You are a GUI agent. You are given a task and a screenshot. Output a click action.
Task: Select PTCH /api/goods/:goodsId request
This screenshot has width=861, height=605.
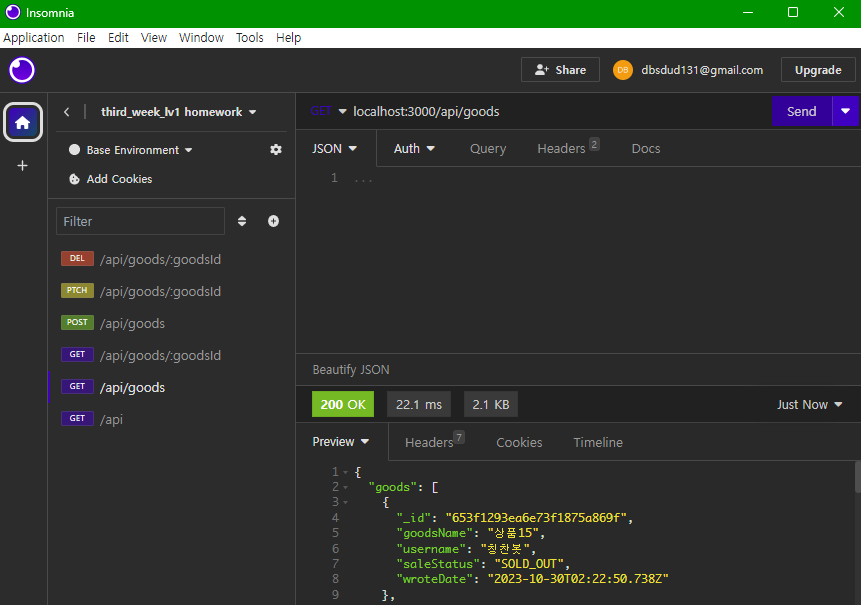(172, 291)
